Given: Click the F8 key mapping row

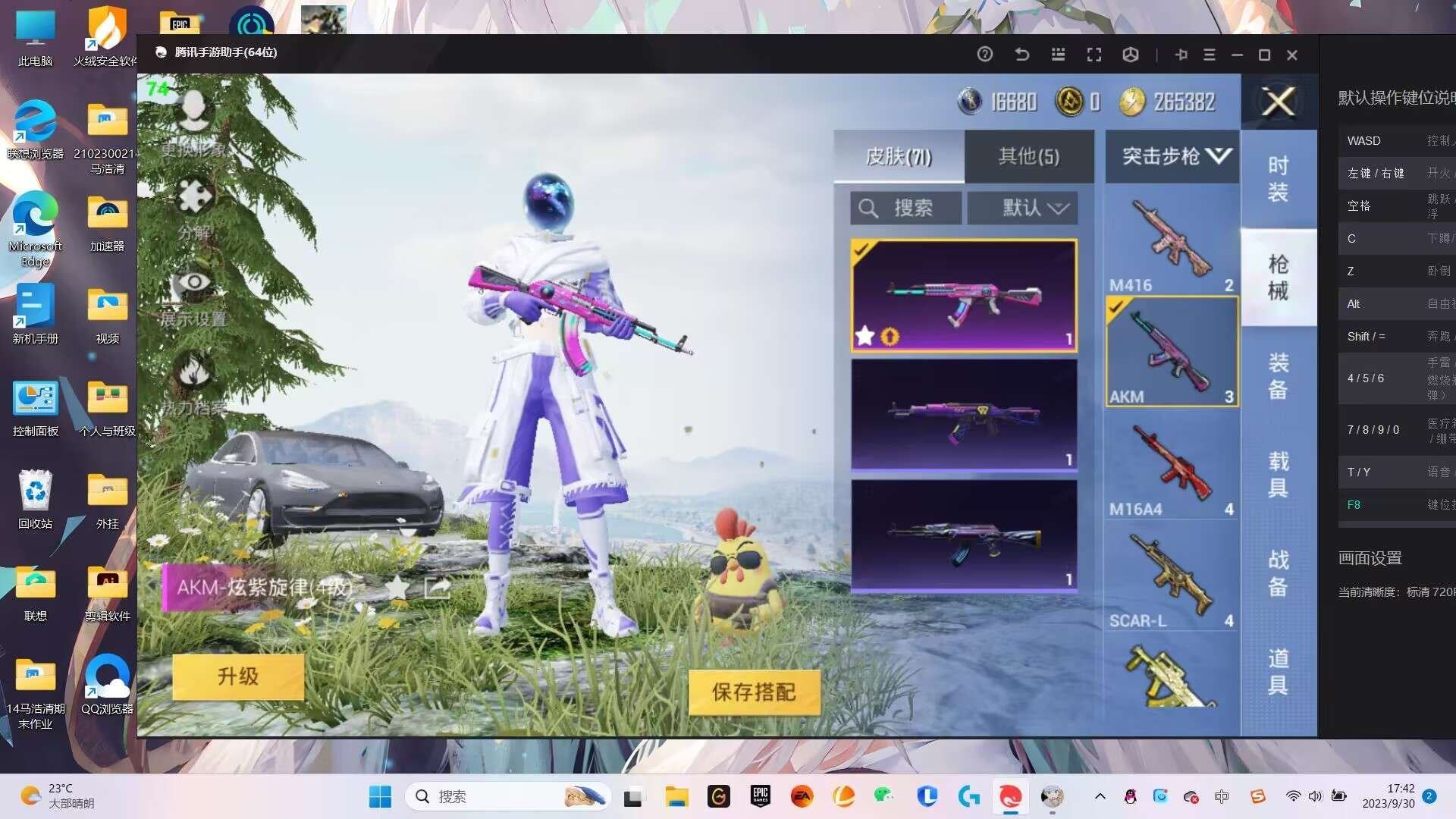Looking at the screenshot, I should coord(1397,504).
